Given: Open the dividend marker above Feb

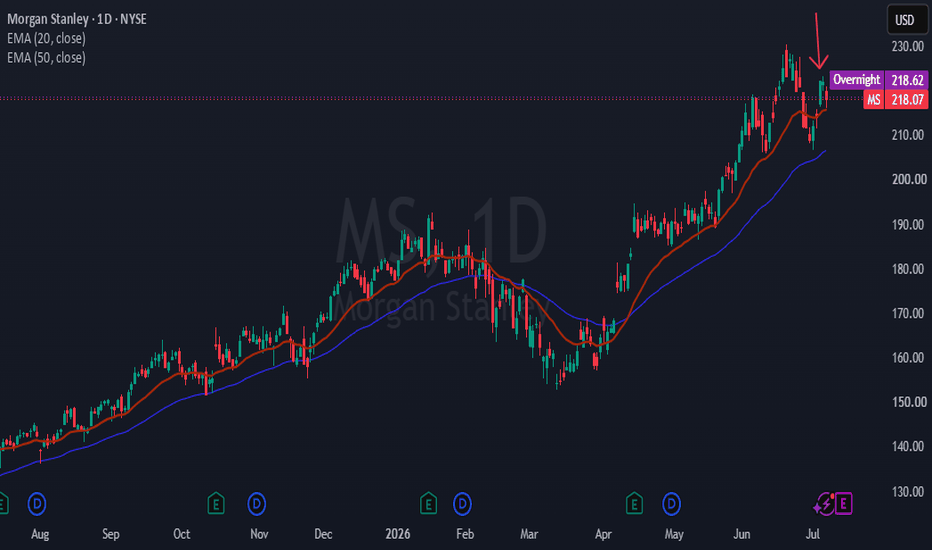Looking at the screenshot, I should pyautogui.click(x=462, y=504).
